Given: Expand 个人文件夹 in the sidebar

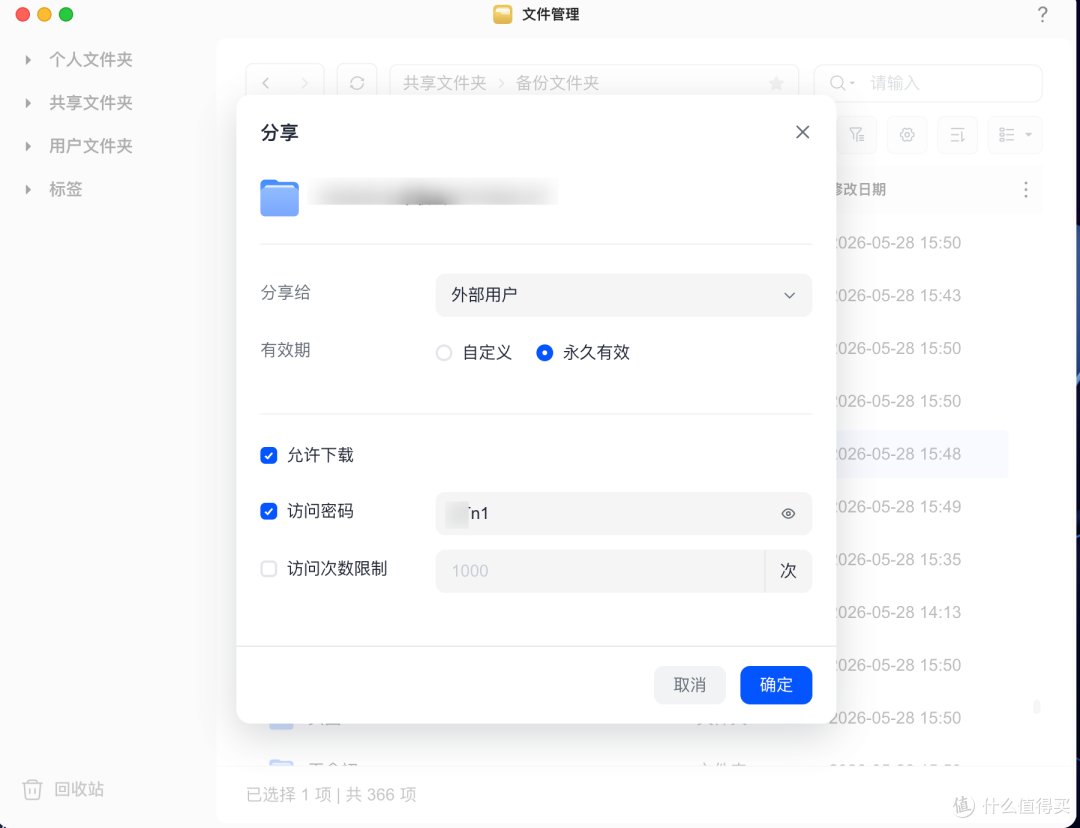Looking at the screenshot, I should pos(28,60).
